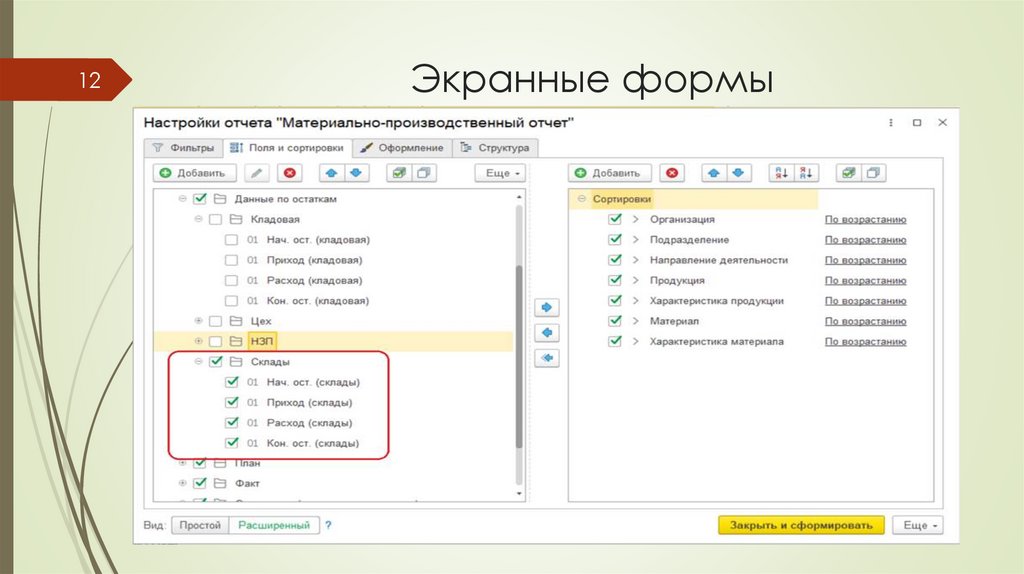This screenshot has height=574, width=1024.
Task: Collapse the Сортировки group
Action: coord(581,199)
